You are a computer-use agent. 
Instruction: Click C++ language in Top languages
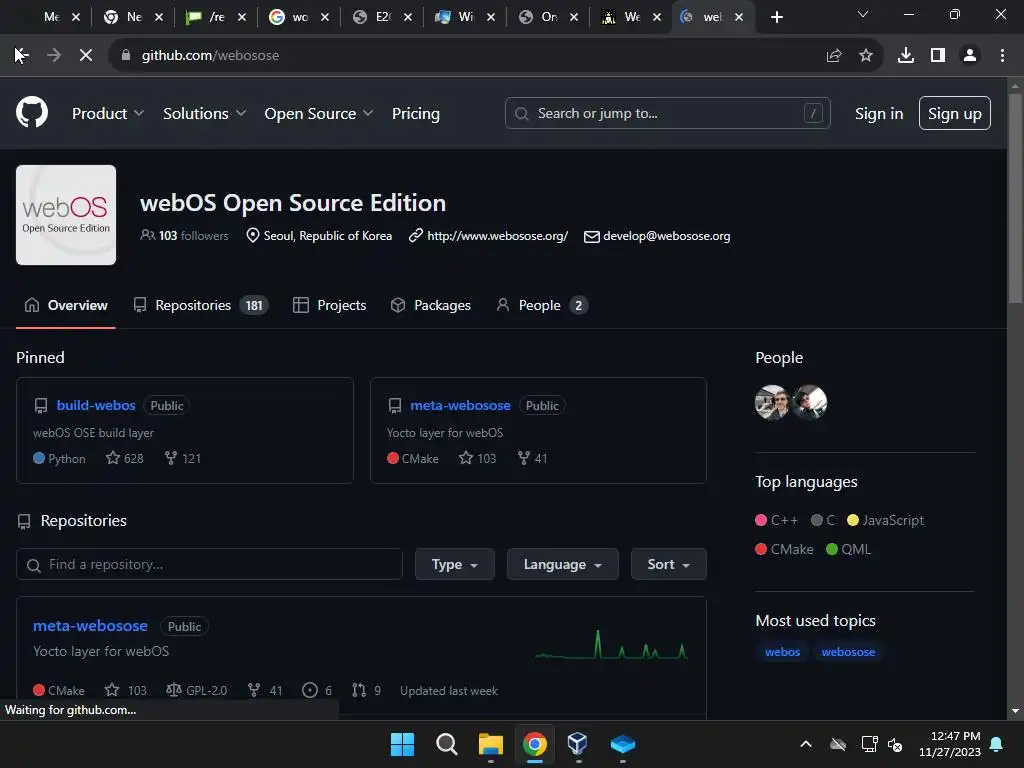[777, 520]
